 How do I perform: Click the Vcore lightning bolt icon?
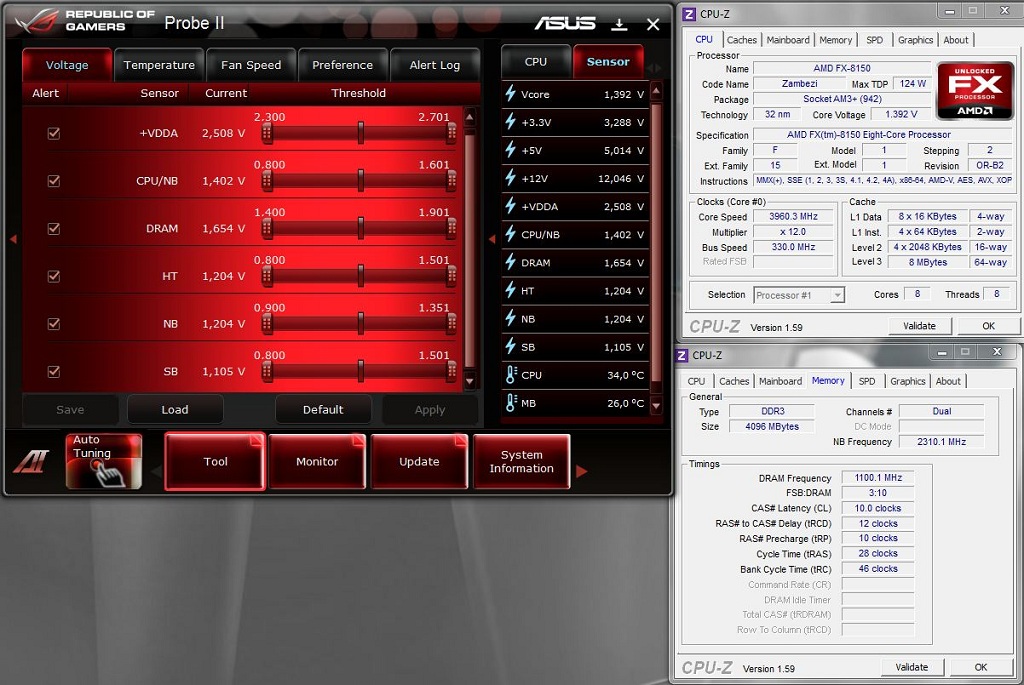pyautogui.click(x=510, y=93)
